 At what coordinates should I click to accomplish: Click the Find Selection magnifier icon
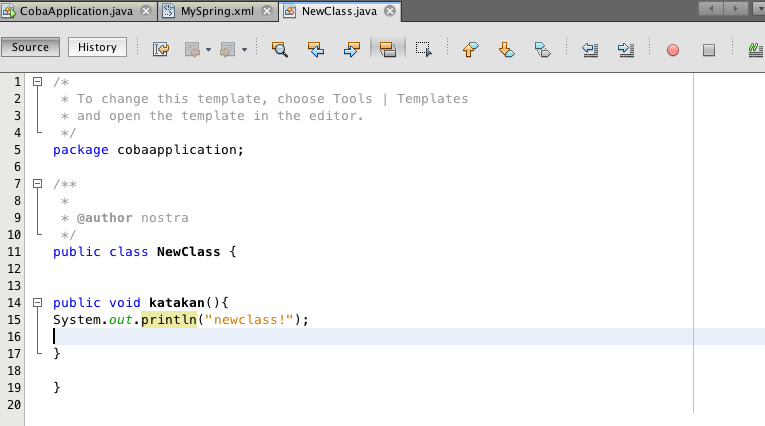click(x=280, y=49)
